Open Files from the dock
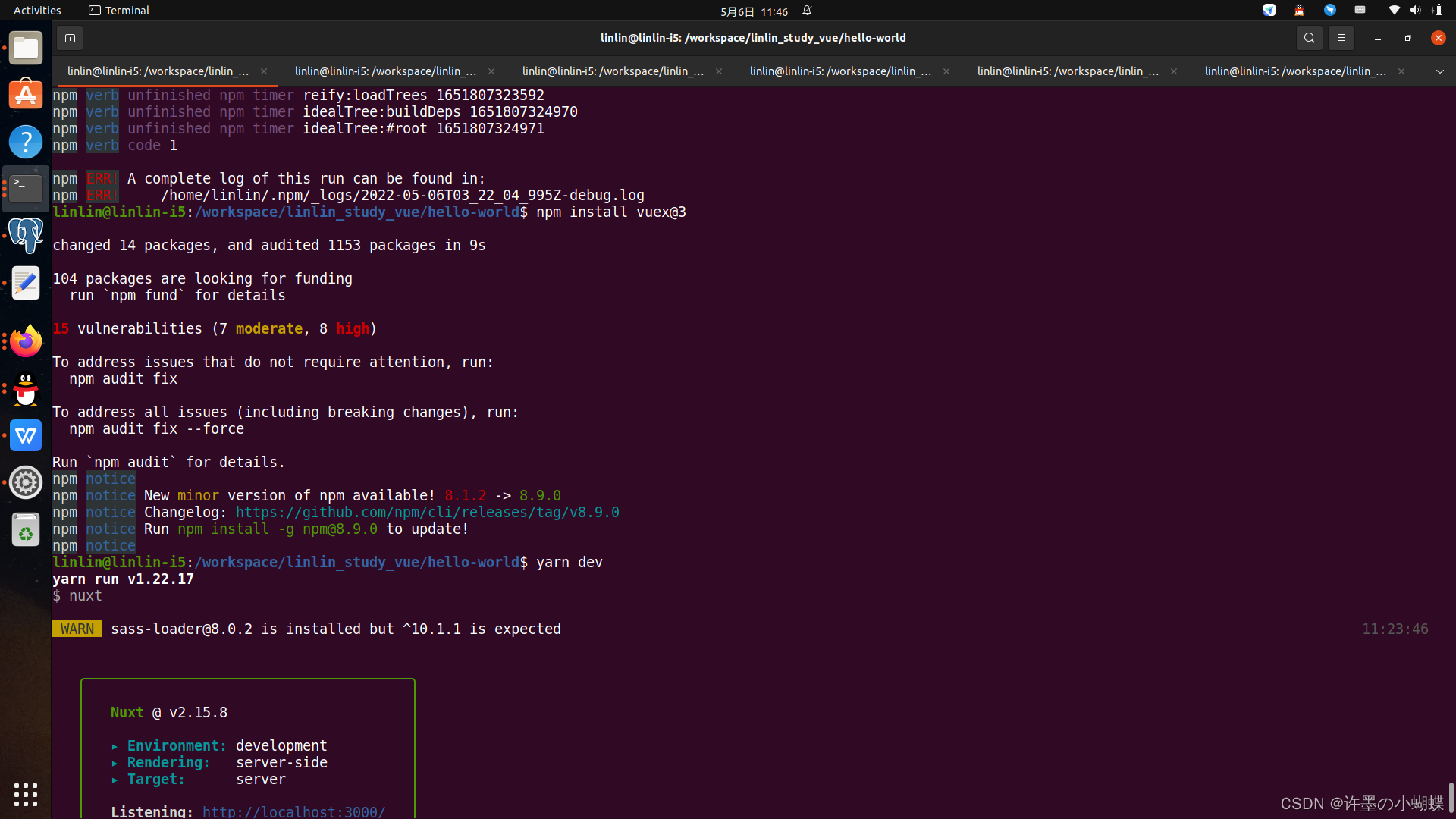Screen dimensions: 1456x819 26,49
